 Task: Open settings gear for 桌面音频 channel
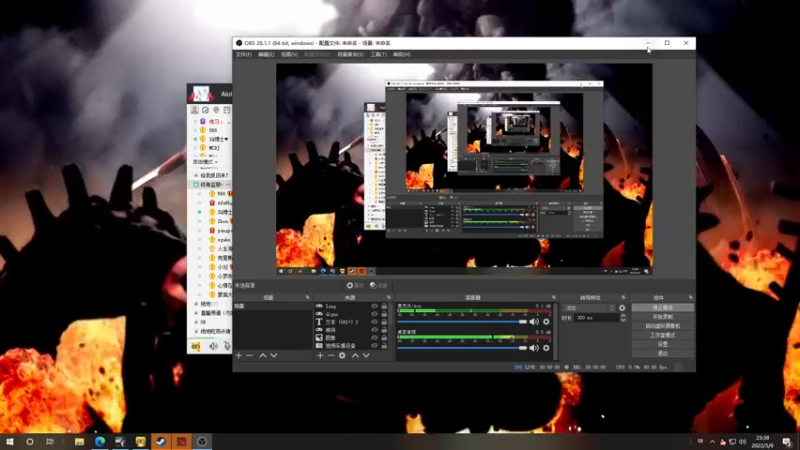click(546, 348)
